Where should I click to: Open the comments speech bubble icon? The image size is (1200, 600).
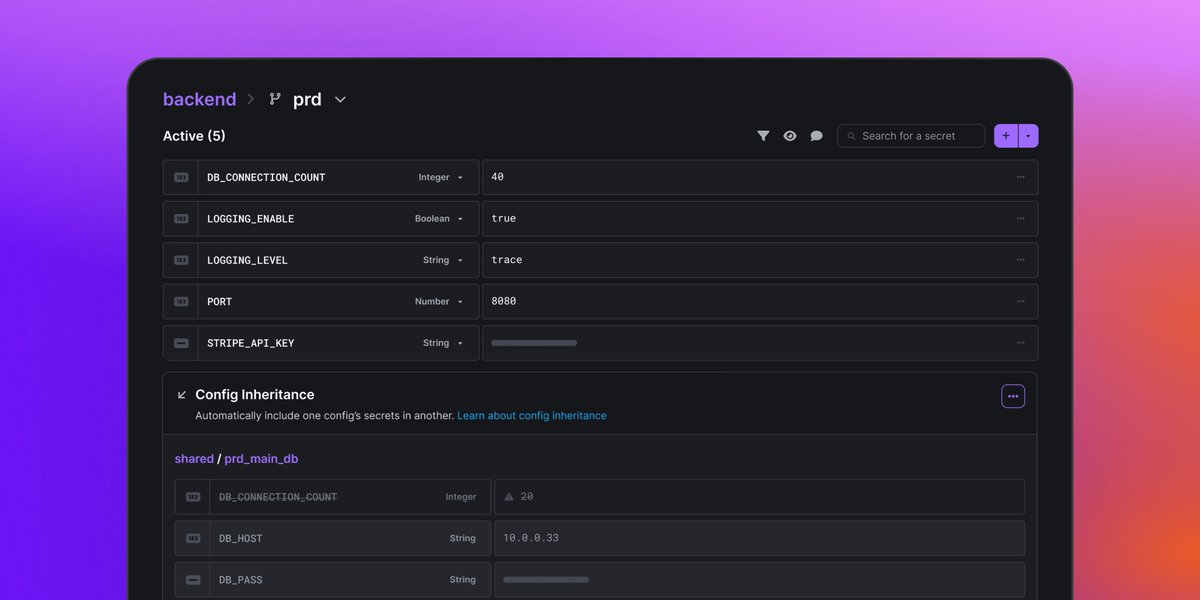click(816, 136)
